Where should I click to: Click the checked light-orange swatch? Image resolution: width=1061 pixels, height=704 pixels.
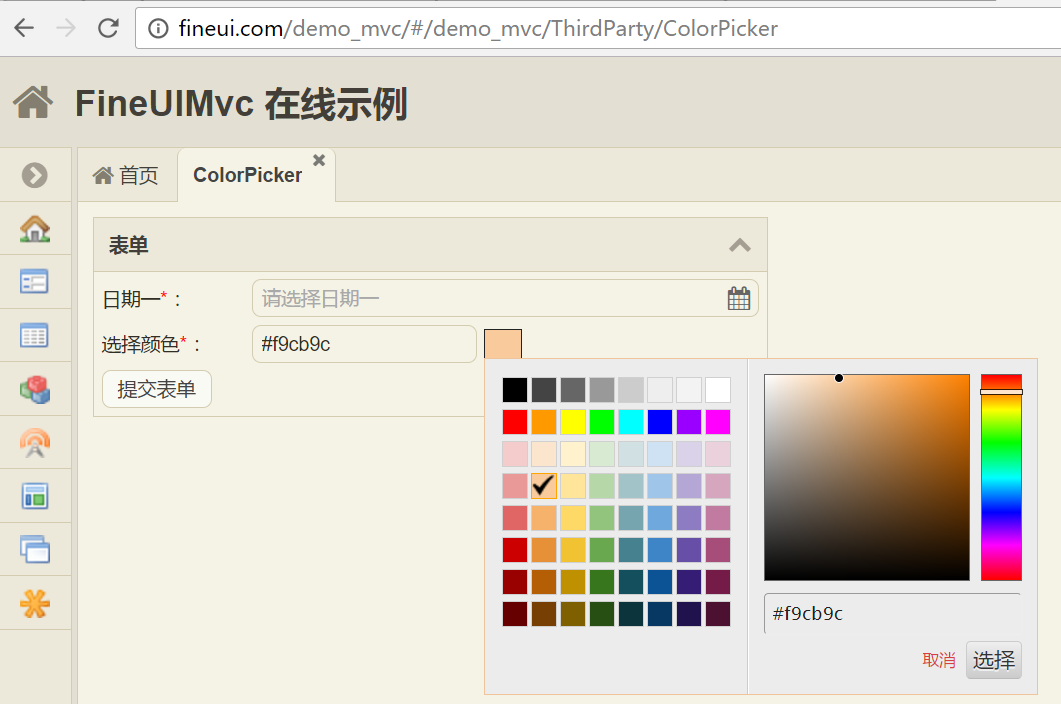[x=543, y=485]
